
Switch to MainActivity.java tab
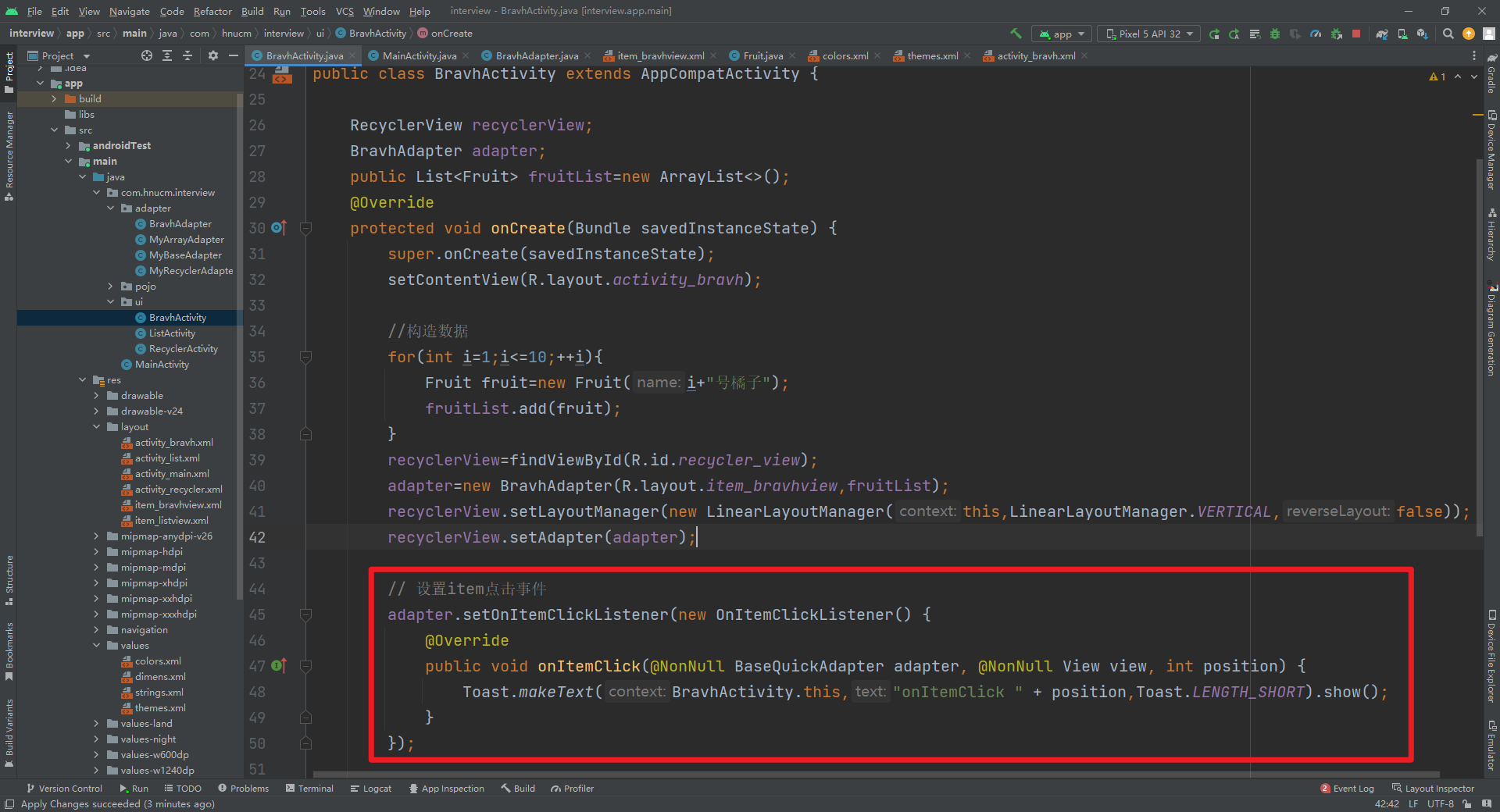(x=419, y=55)
